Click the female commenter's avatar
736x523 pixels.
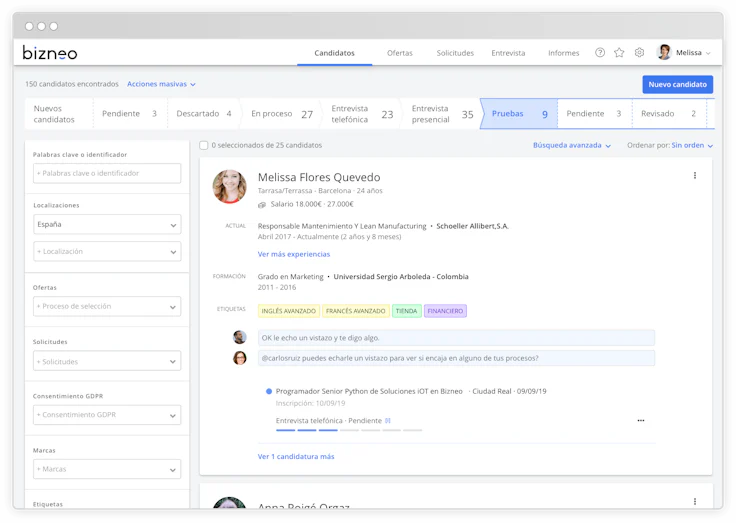coord(240,358)
